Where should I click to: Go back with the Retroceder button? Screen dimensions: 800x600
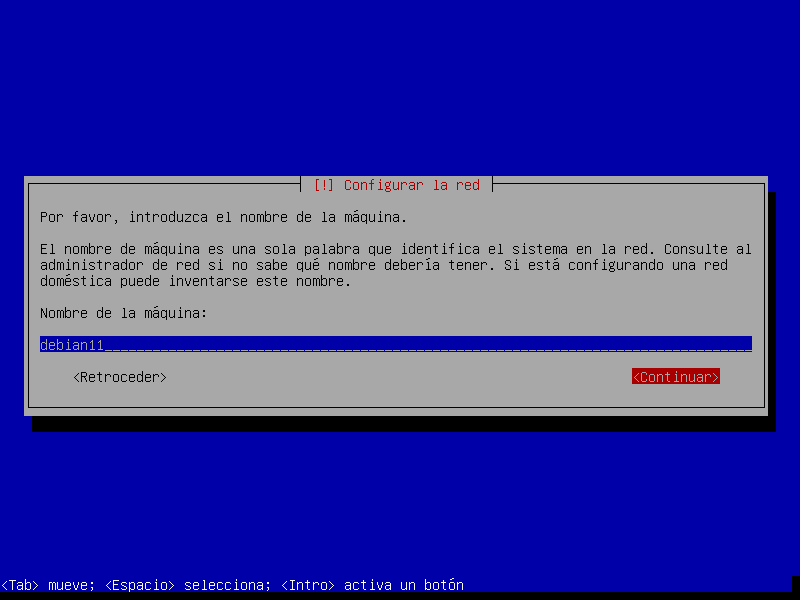pyautogui.click(x=119, y=377)
